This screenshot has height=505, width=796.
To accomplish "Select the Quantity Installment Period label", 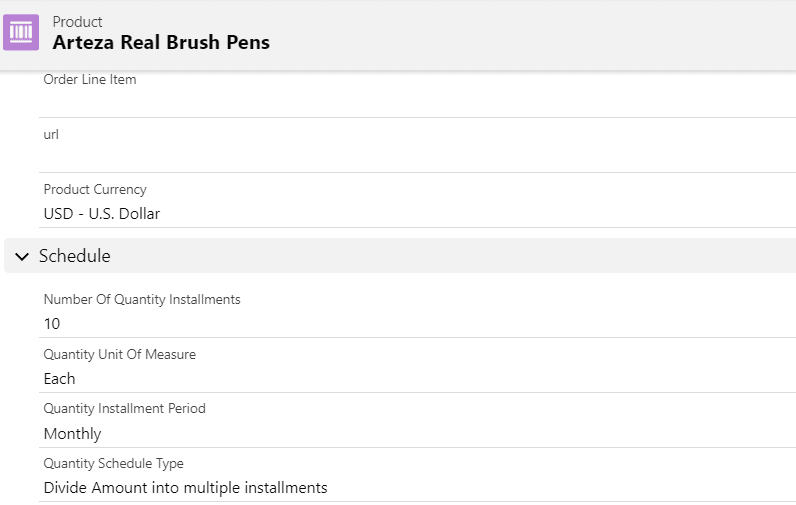I will point(125,408).
